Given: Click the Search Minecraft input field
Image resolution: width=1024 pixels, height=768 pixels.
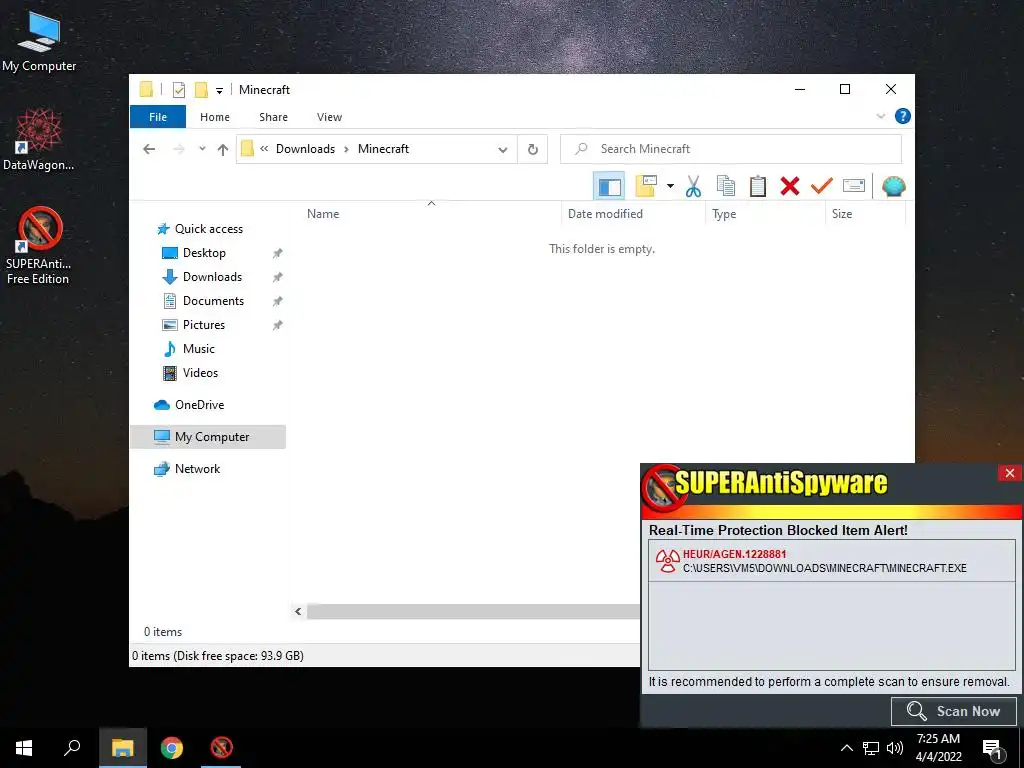Looking at the screenshot, I should pyautogui.click(x=731, y=149).
